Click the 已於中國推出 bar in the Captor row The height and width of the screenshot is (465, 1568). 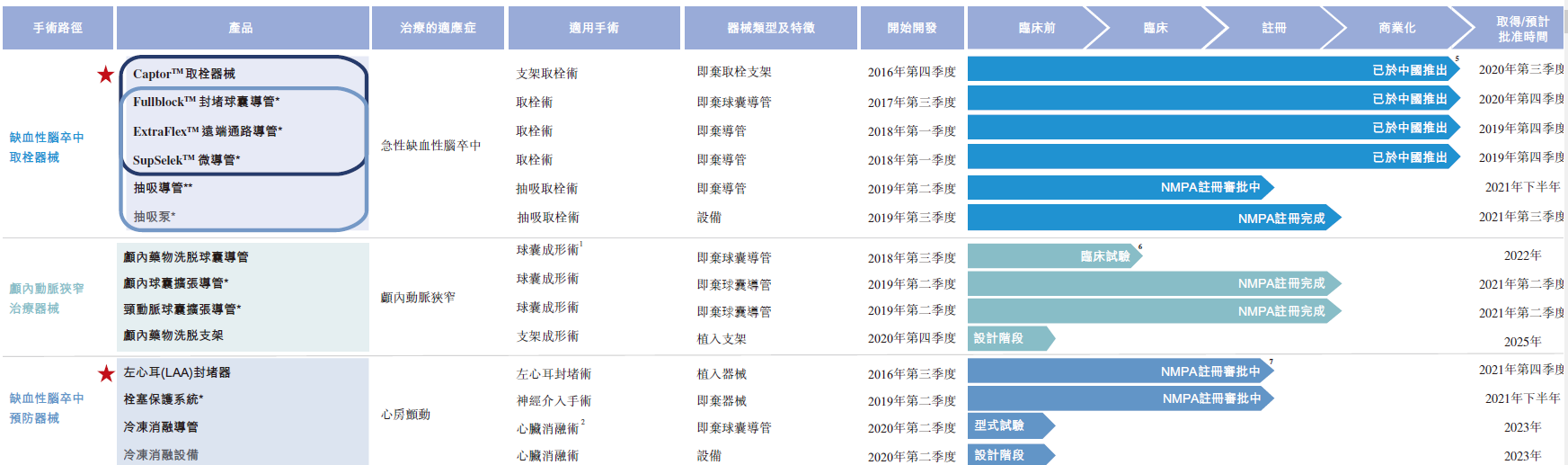pos(1213,69)
